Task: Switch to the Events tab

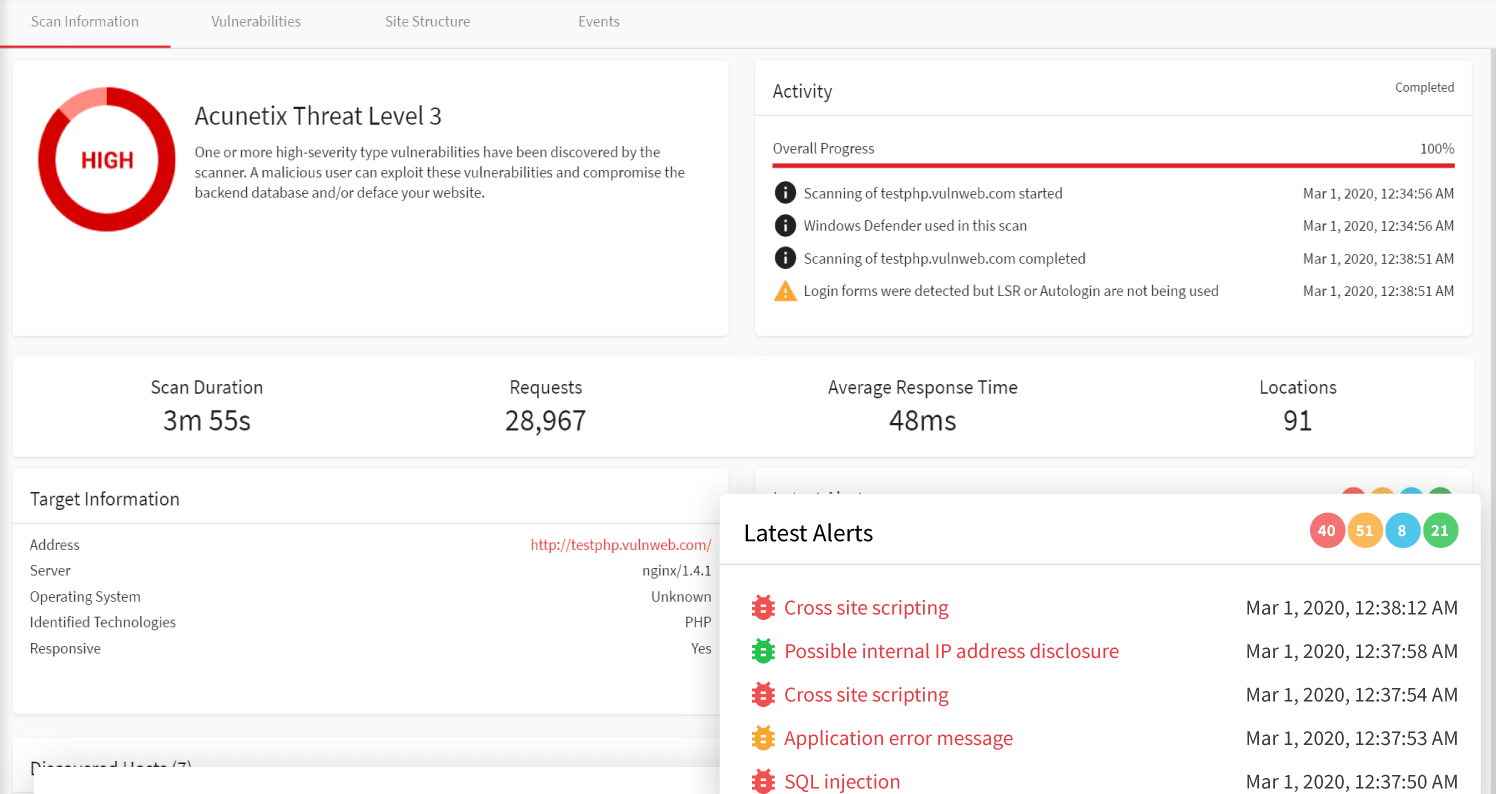Action: (598, 21)
